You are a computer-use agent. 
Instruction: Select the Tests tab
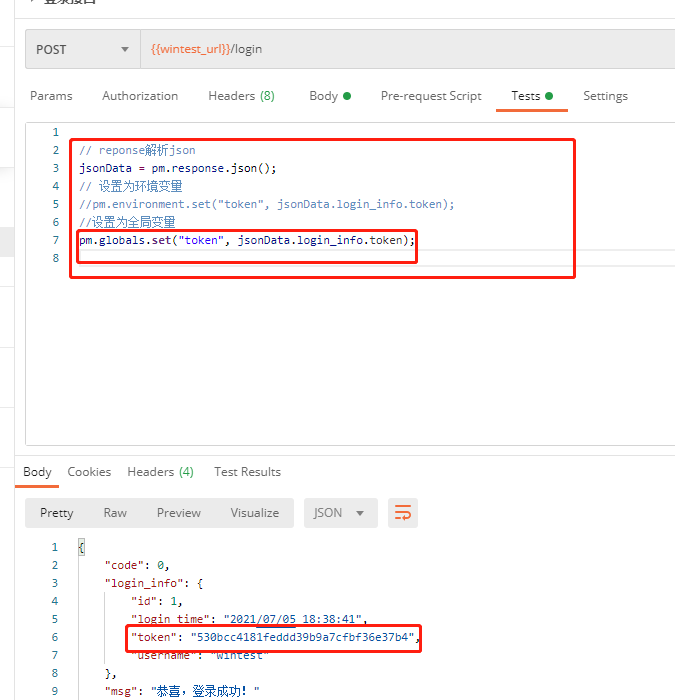pos(532,96)
